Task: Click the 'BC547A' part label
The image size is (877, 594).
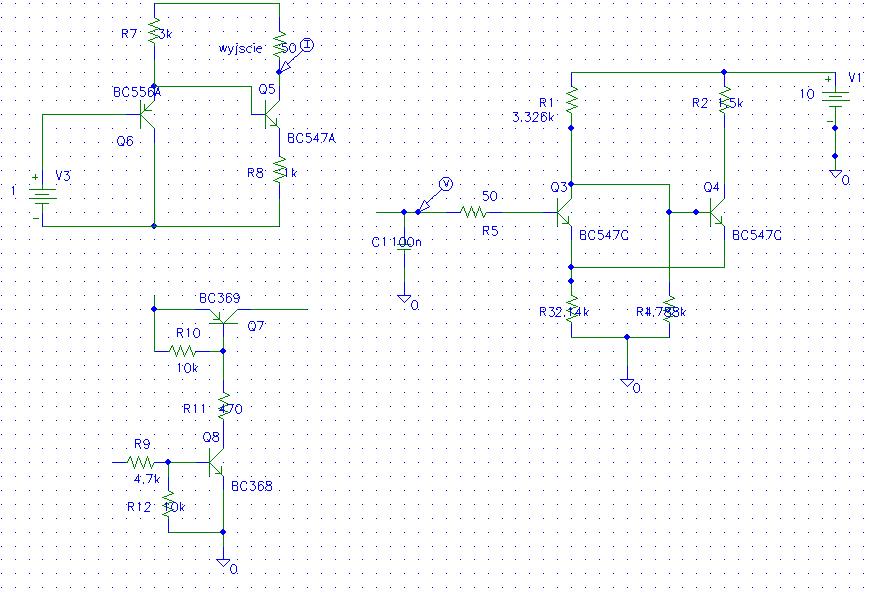Action: (x=312, y=138)
